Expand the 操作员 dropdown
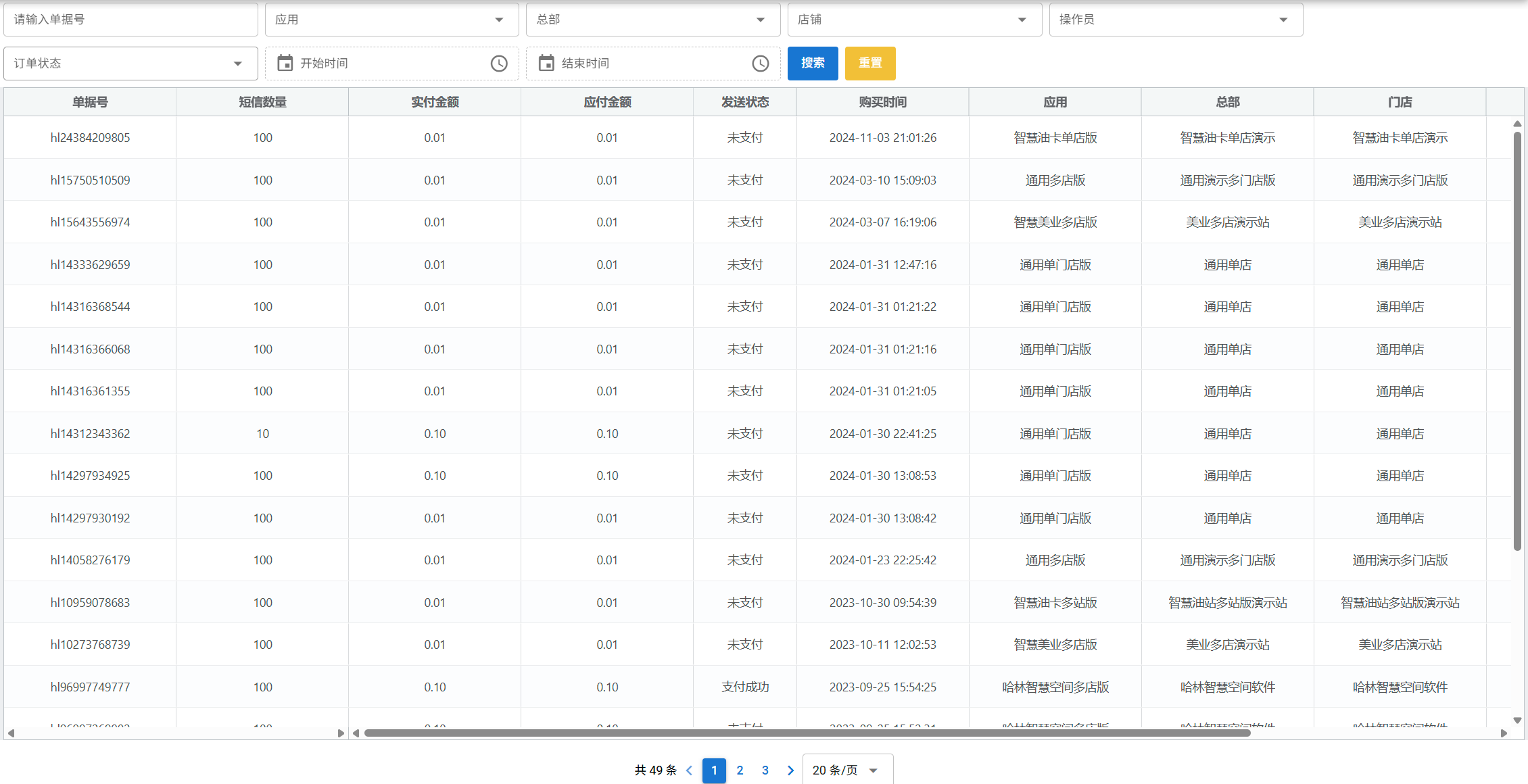This screenshot has height=784, width=1528. click(x=1176, y=20)
